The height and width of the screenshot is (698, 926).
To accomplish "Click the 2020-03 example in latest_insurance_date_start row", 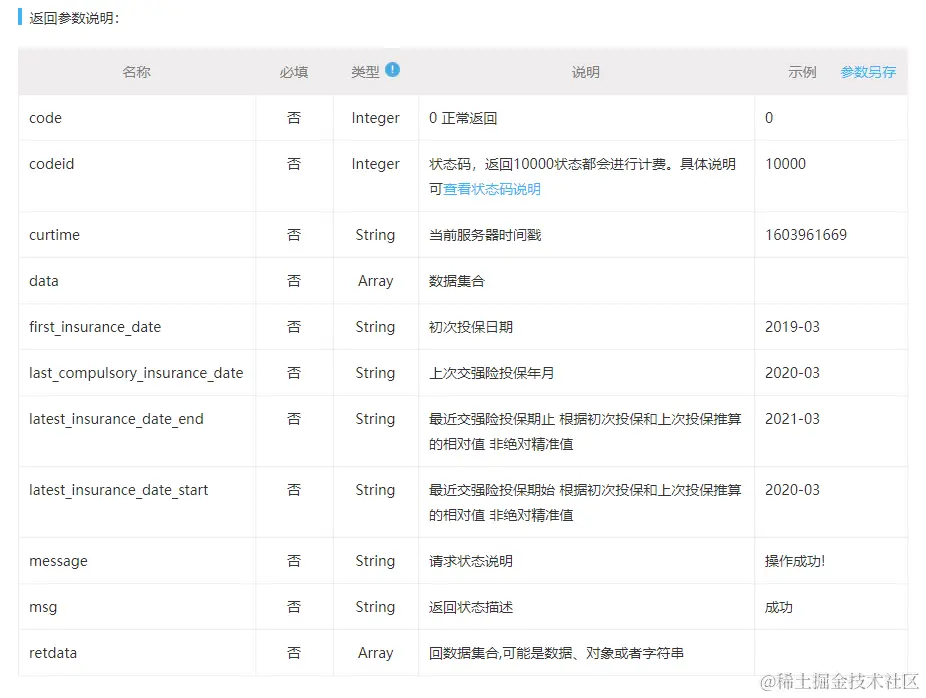I will click(793, 490).
